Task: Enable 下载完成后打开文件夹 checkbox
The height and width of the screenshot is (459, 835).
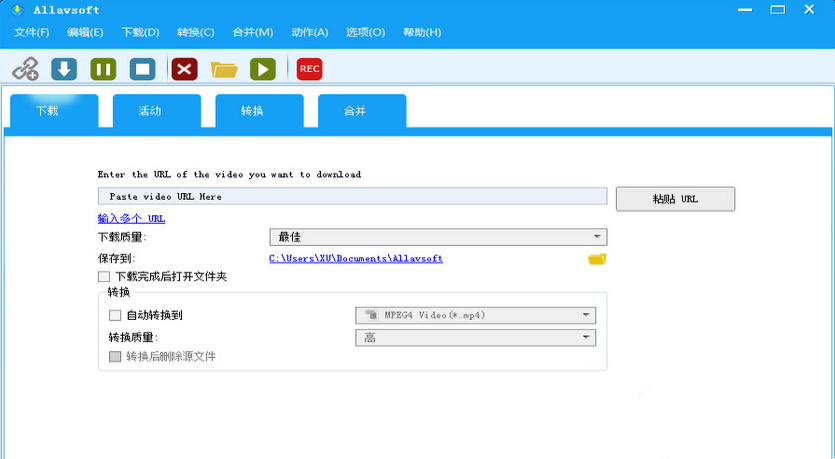Action: tap(104, 277)
